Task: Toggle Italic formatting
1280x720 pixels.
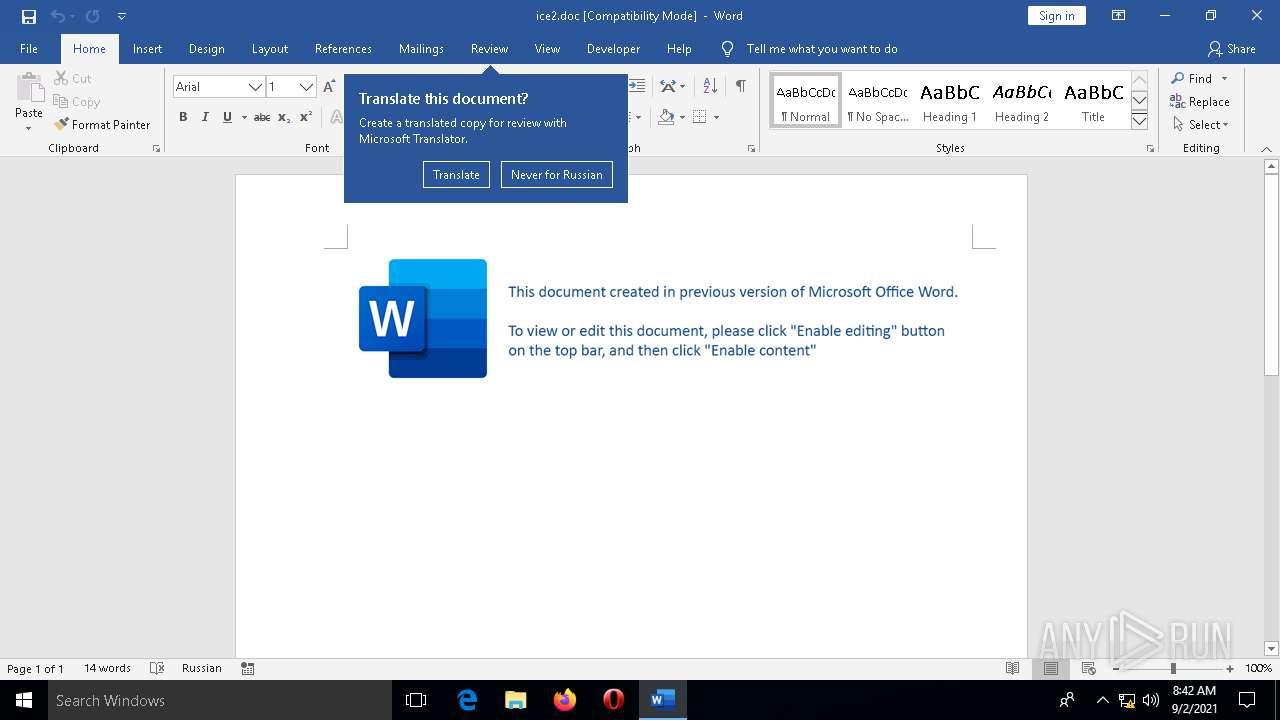Action: pos(205,117)
